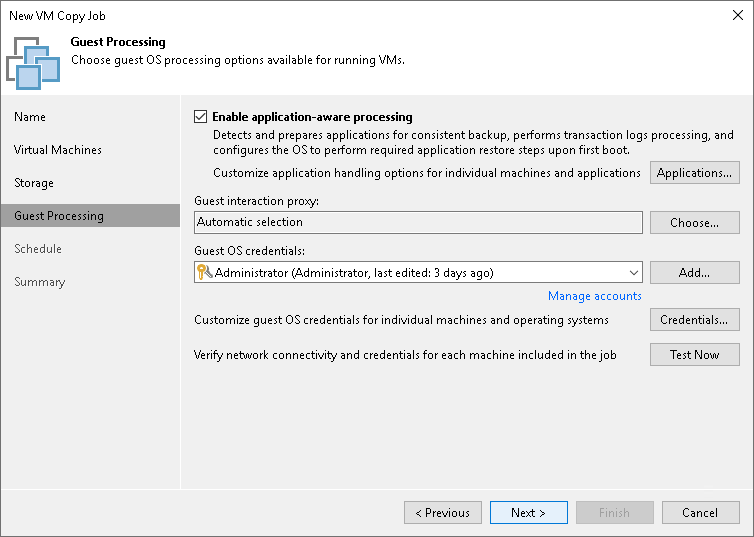Click Add... to add credentials
The width and height of the screenshot is (754, 537).
(x=694, y=273)
